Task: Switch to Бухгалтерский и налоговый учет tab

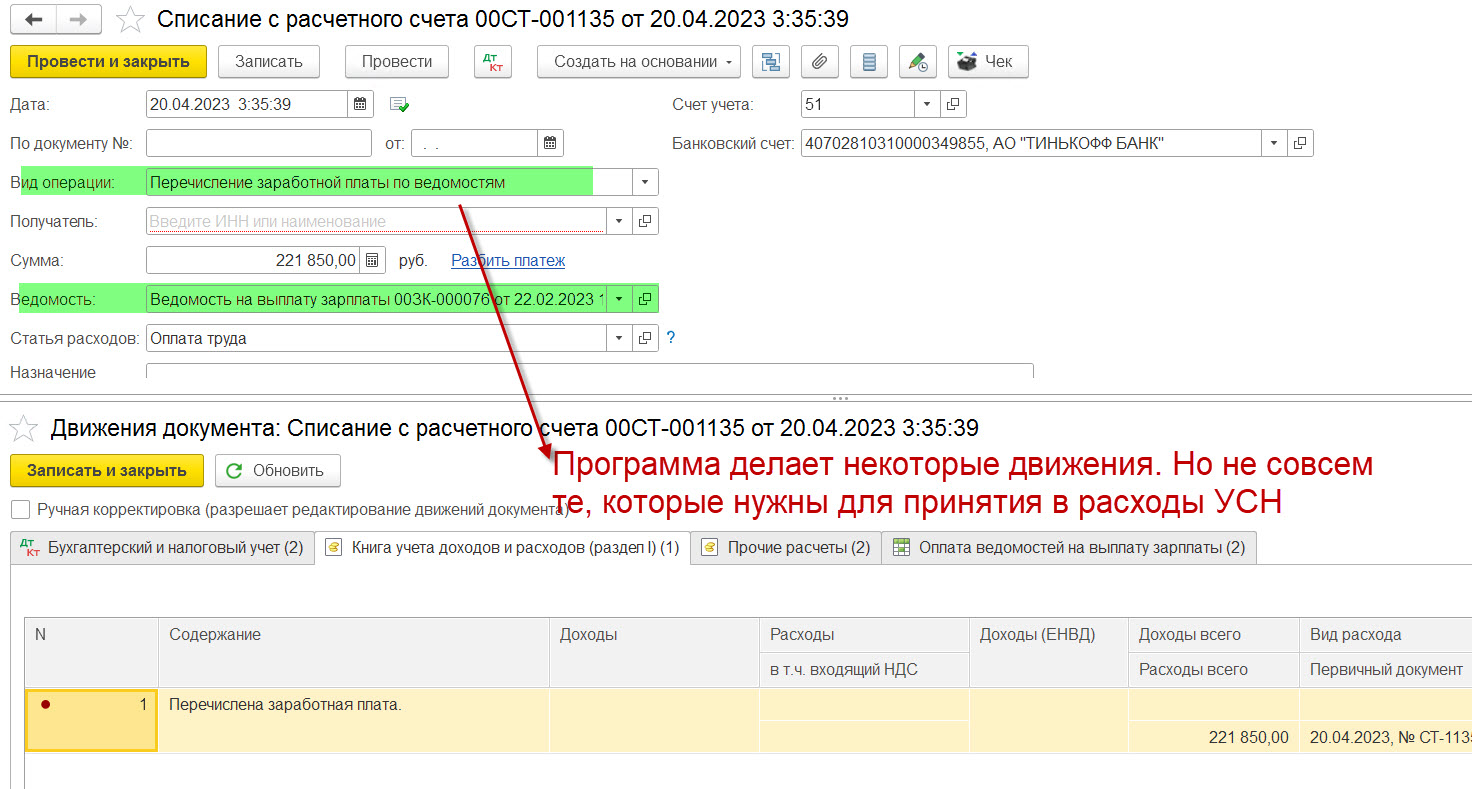Action: 162,548
